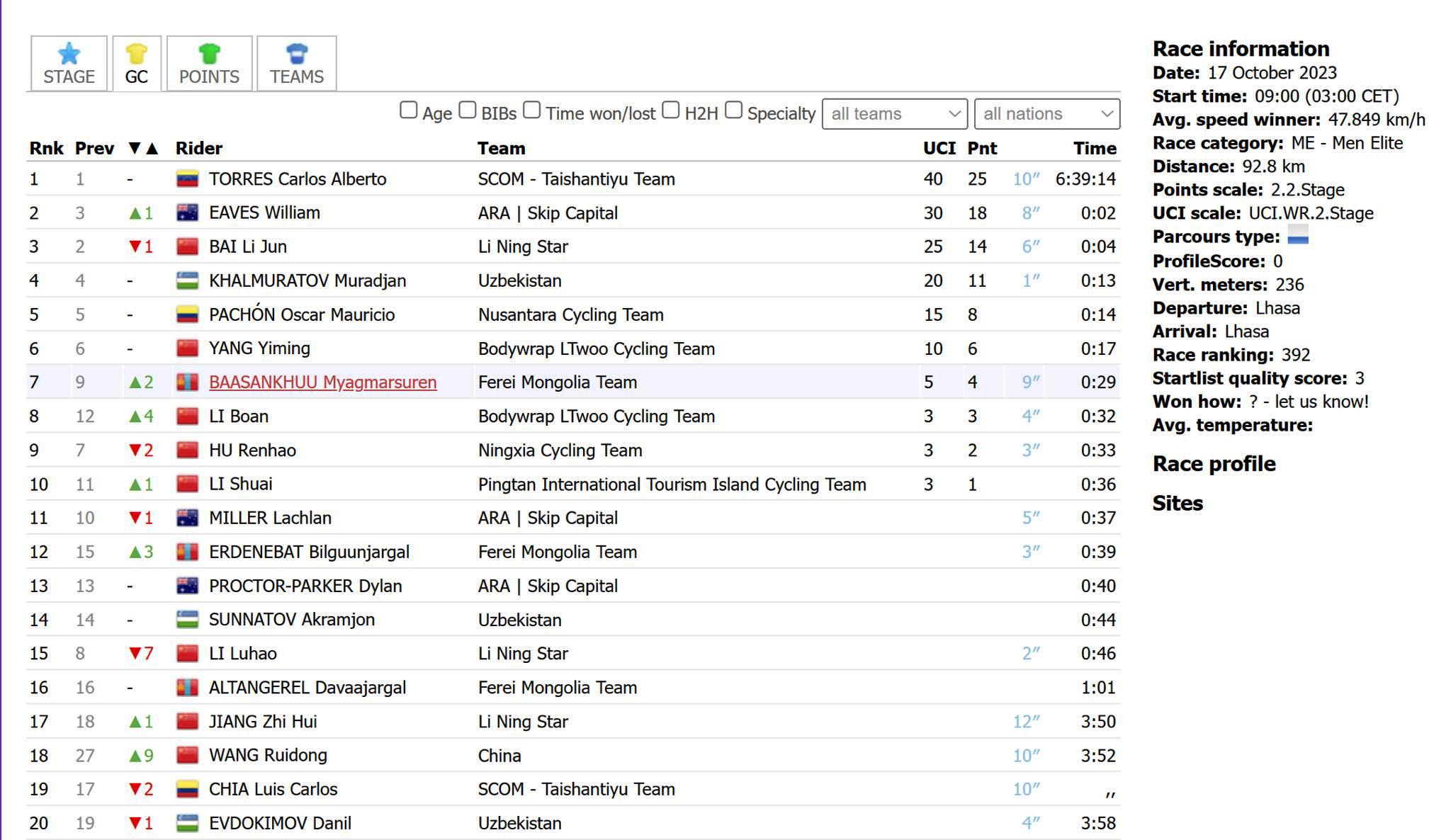Enable the Age checkbox

tap(408, 110)
